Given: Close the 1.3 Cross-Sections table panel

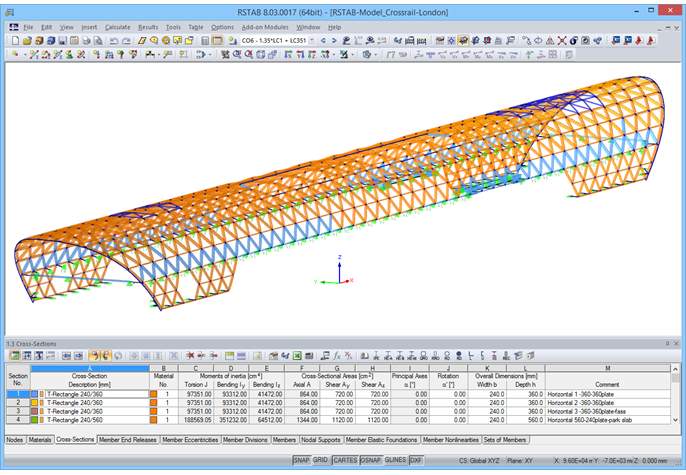Looking at the screenshot, I should (x=676, y=344).
